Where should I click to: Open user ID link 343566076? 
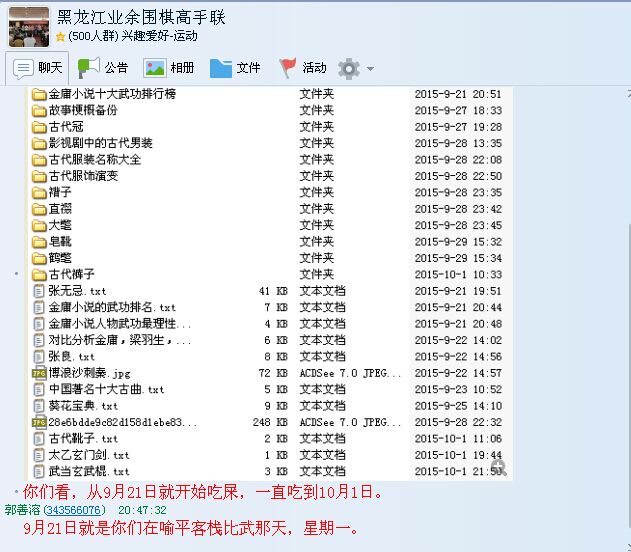click(73, 510)
